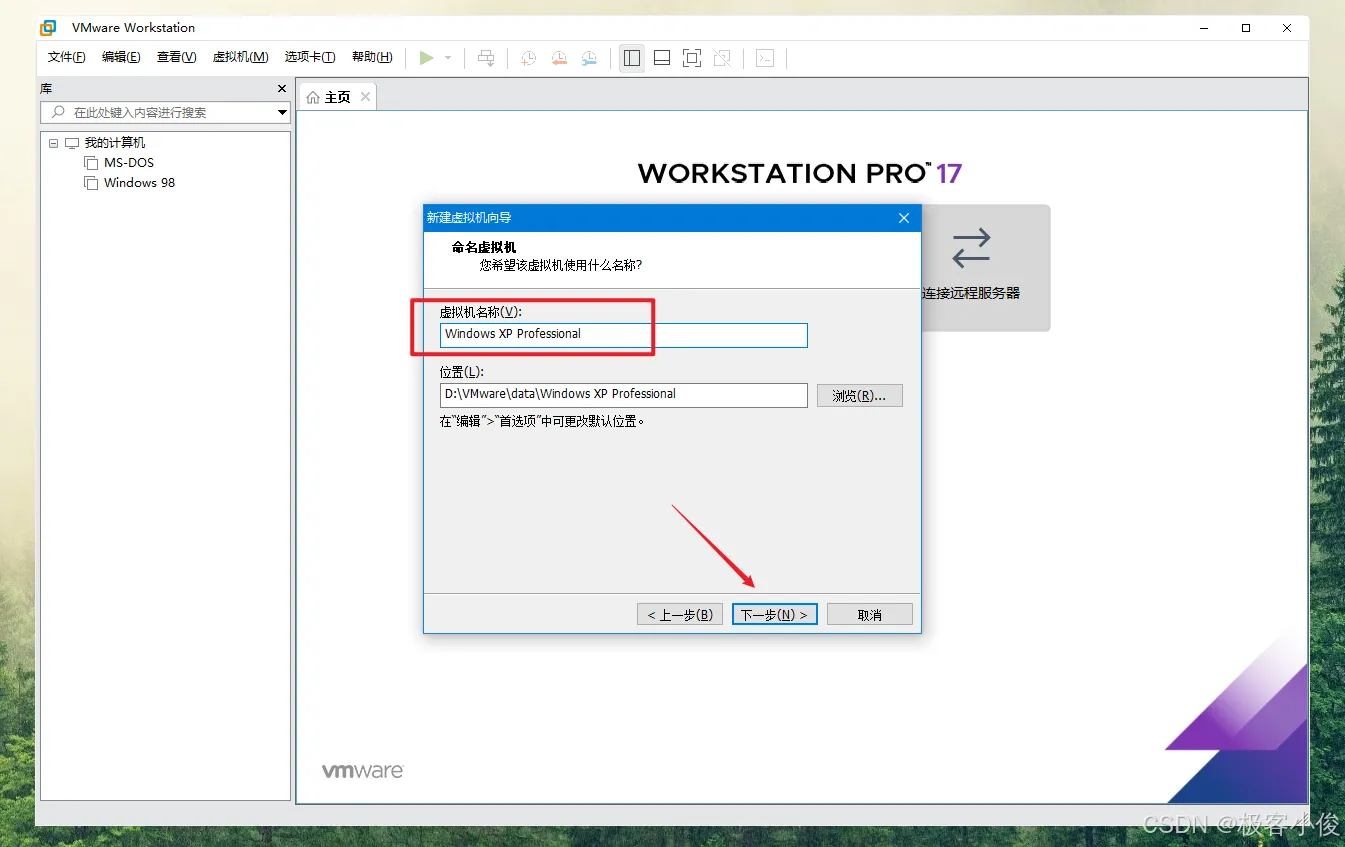
Task: Click the default location hint text
Action: click(543, 421)
